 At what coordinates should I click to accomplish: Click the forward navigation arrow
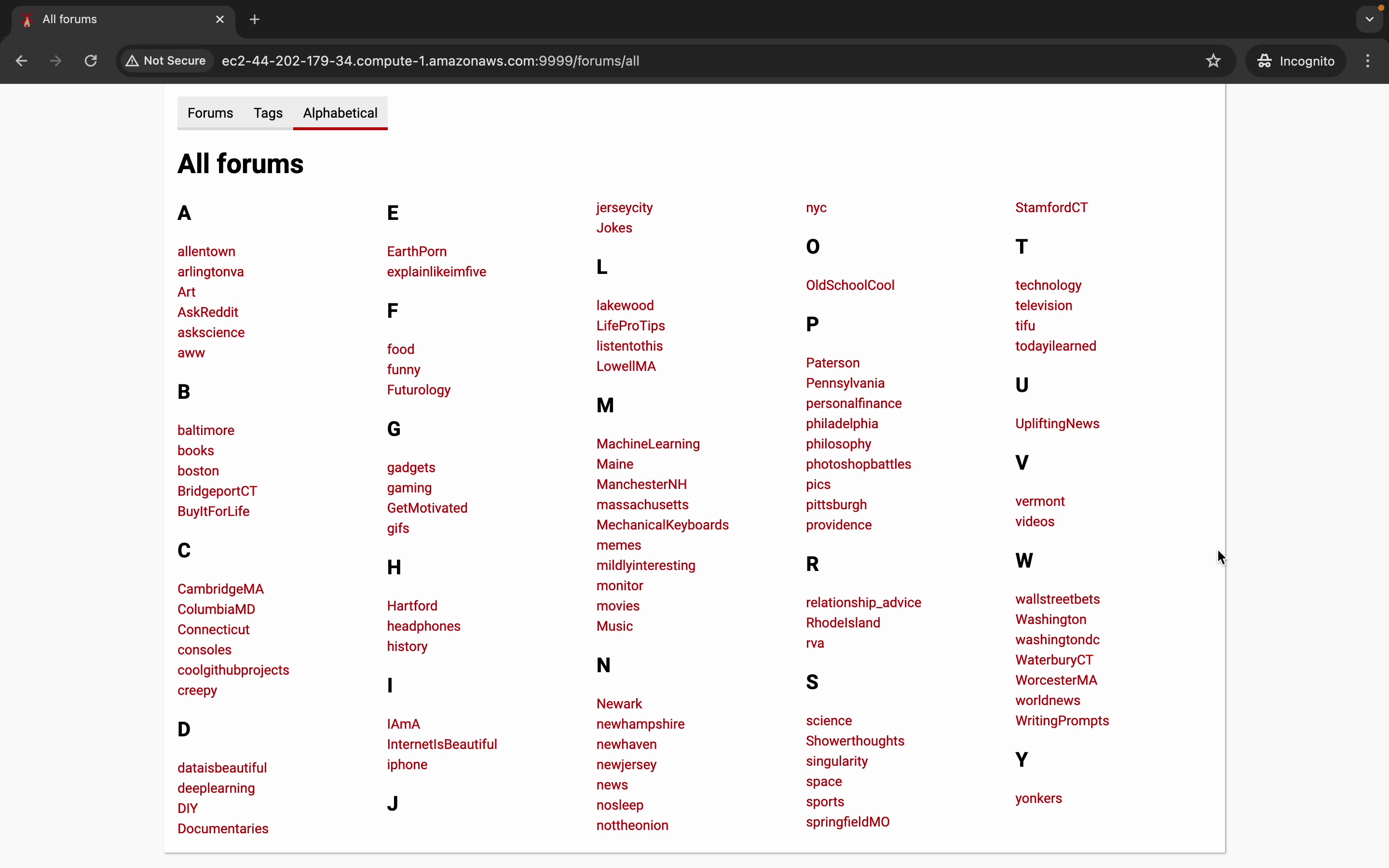point(55,61)
